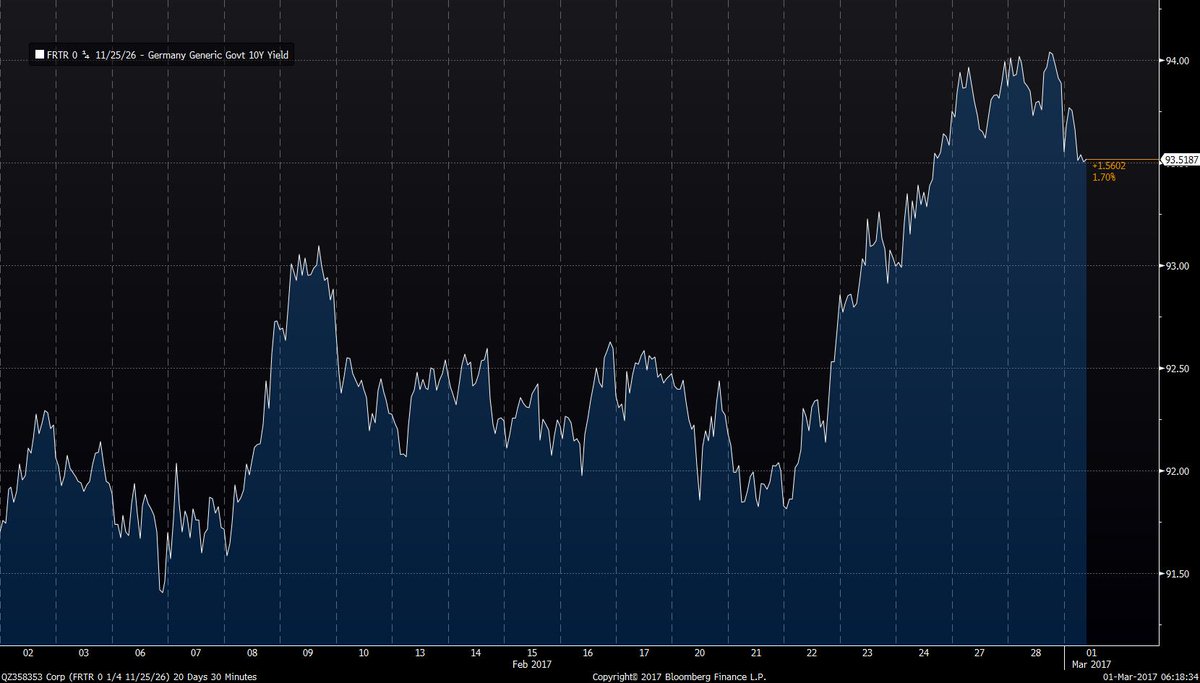Click date label 15 on x-axis
The image size is (1200, 683).
point(532,652)
